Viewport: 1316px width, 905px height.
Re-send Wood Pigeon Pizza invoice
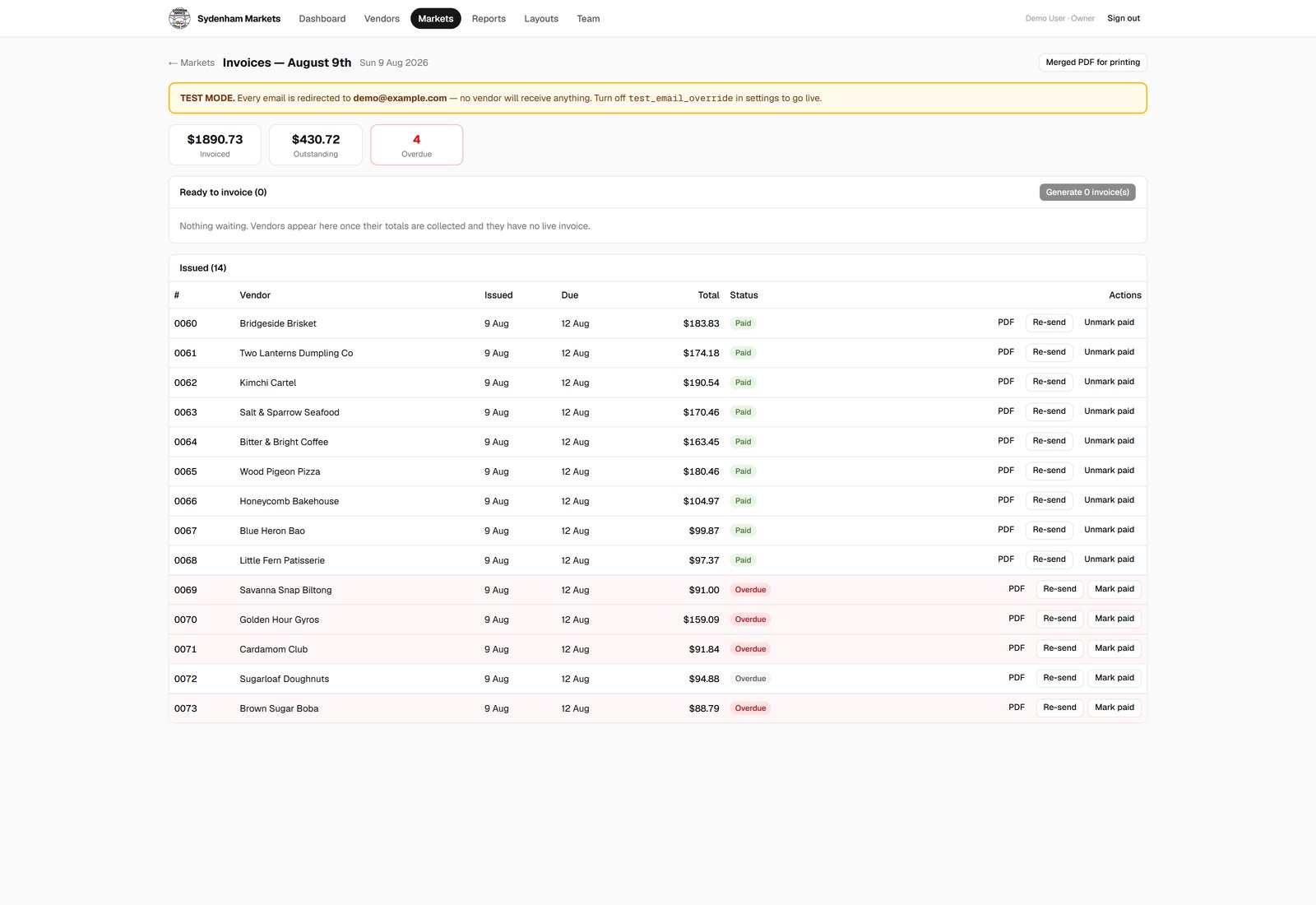click(x=1049, y=471)
